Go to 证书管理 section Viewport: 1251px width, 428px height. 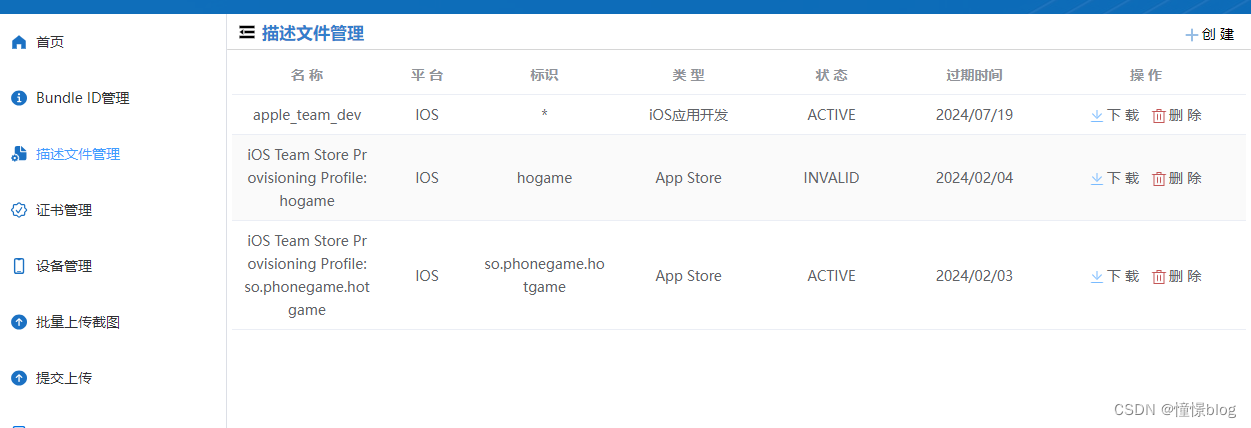tap(64, 210)
